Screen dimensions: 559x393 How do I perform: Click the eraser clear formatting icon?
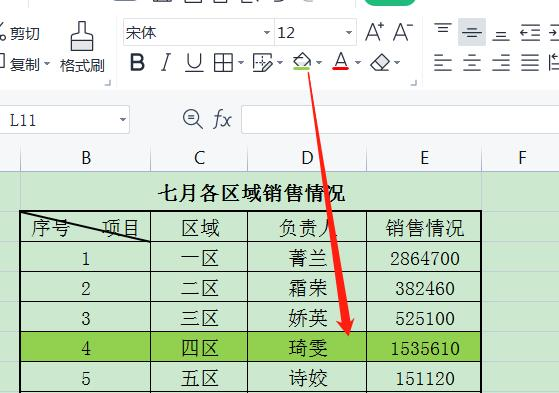[x=380, y=63]
